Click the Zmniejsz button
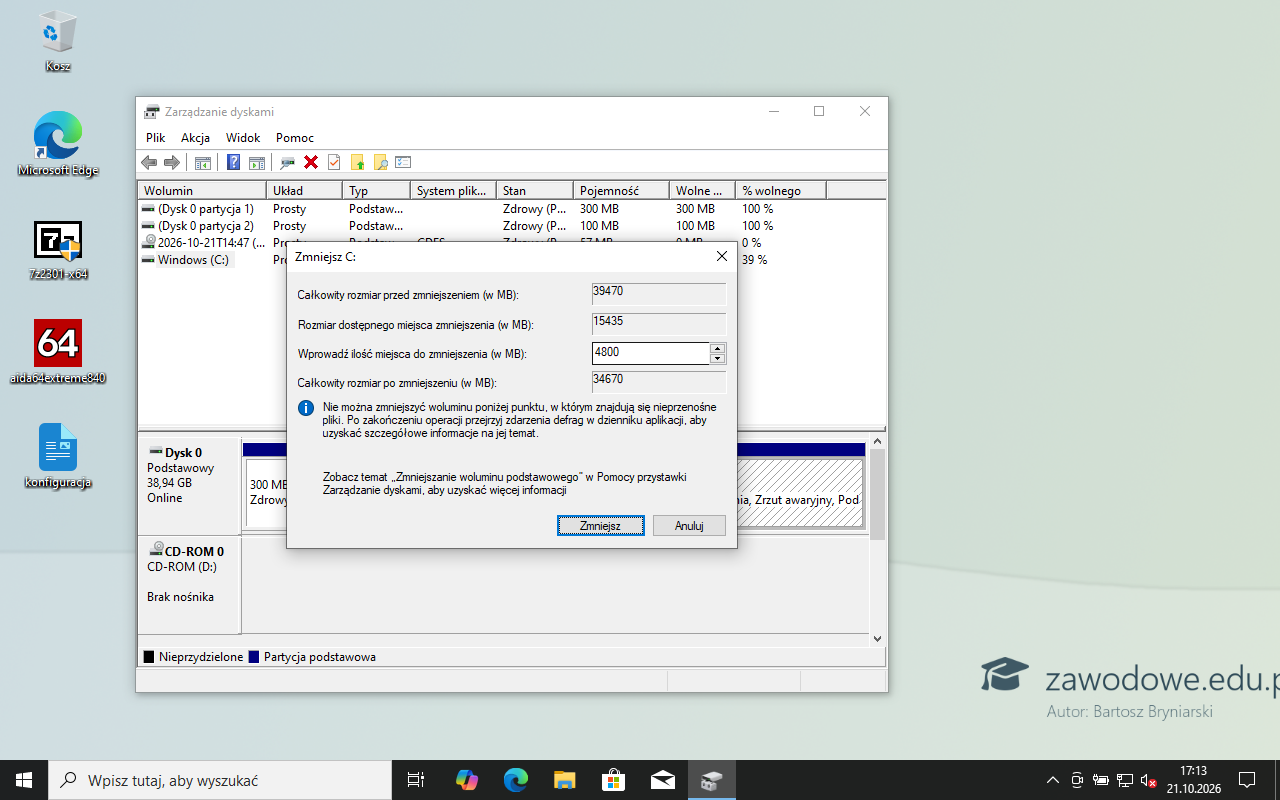 601,525
